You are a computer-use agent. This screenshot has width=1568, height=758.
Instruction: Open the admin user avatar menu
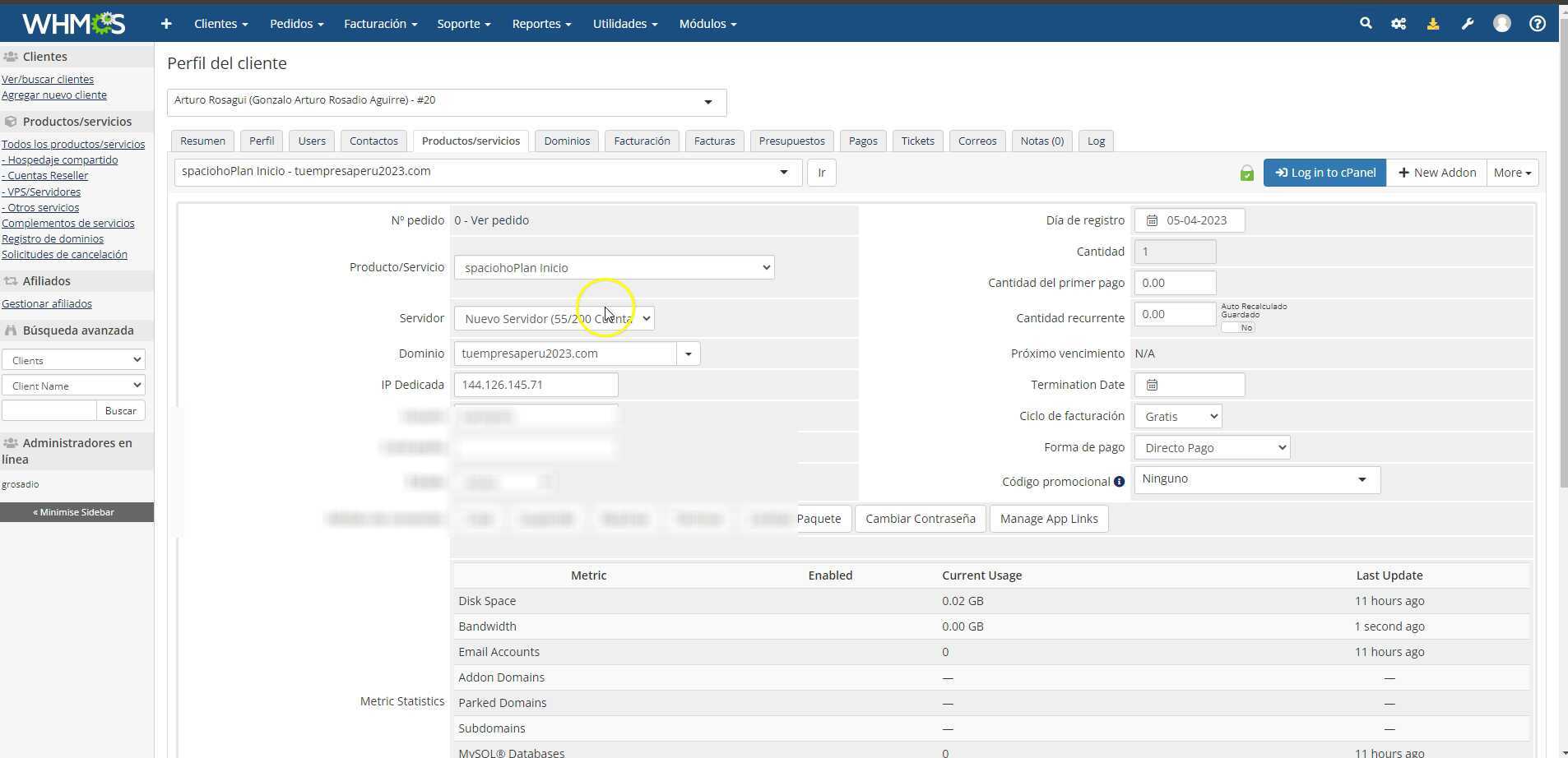coord(1502,24)
